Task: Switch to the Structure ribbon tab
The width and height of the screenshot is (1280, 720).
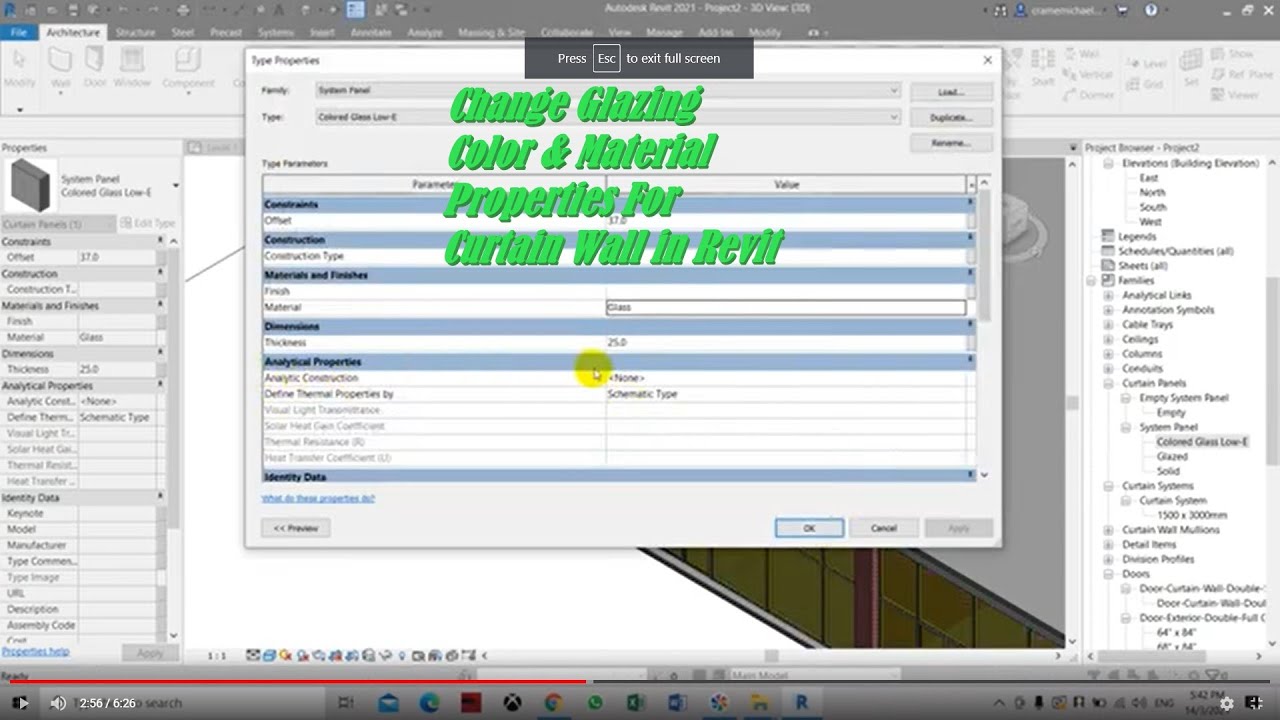Action: pos(135,32)
